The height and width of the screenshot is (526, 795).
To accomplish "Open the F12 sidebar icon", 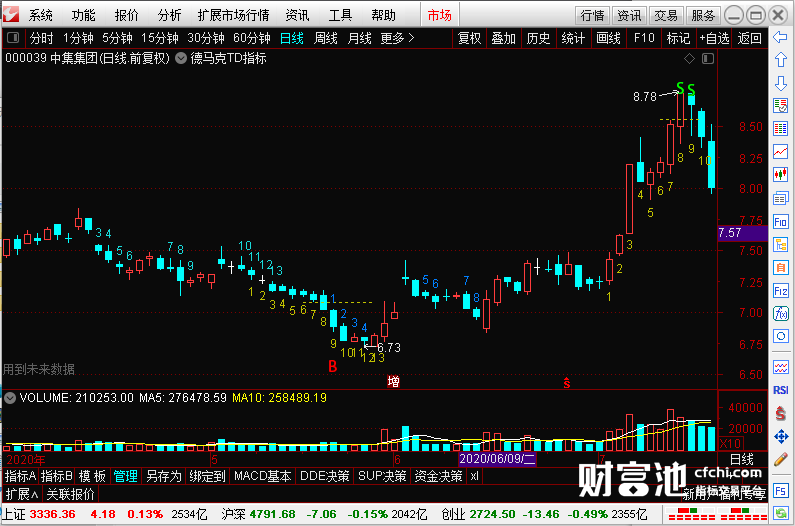I will tap(780, 291).
